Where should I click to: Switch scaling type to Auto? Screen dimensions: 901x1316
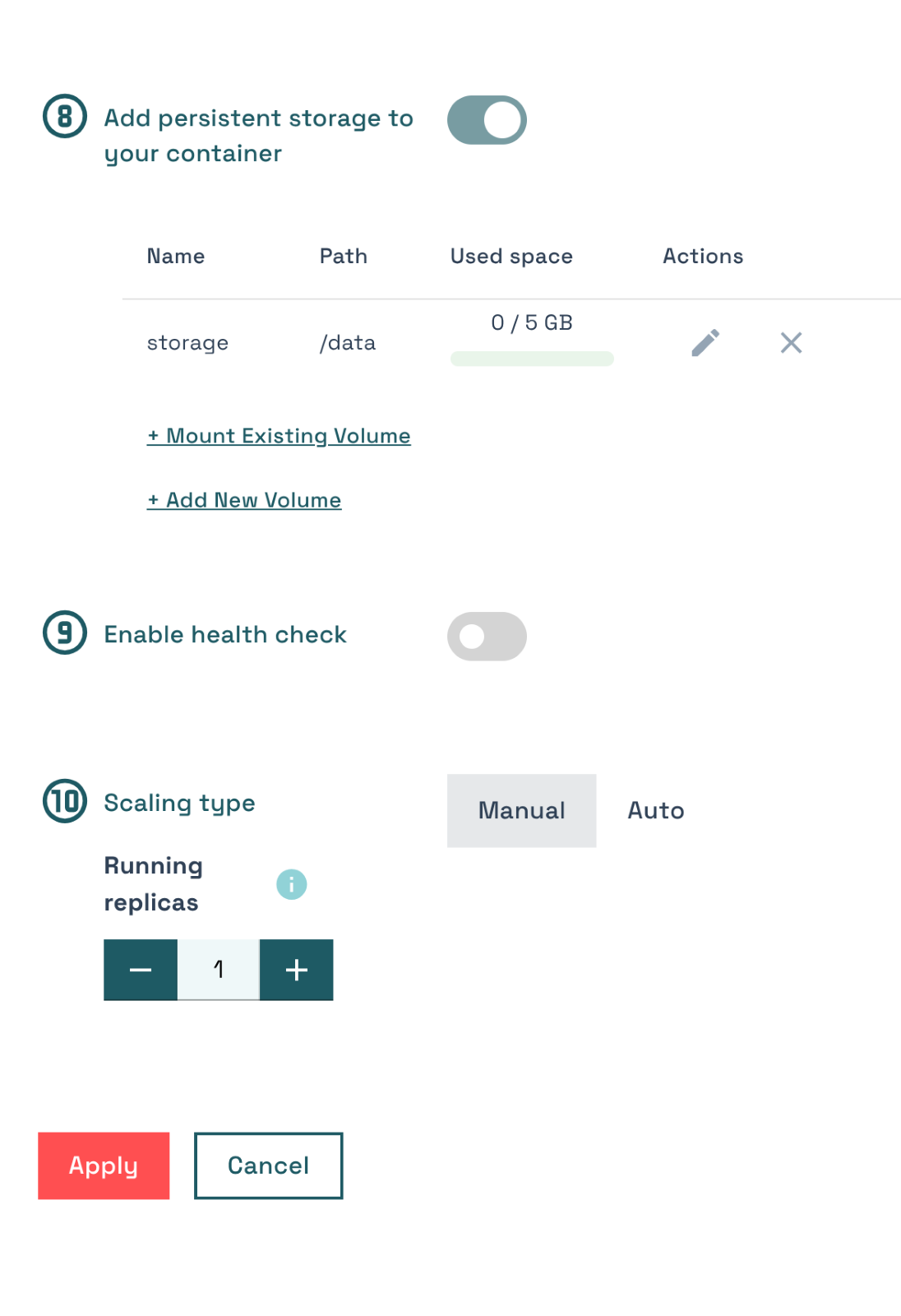point(656,810)
